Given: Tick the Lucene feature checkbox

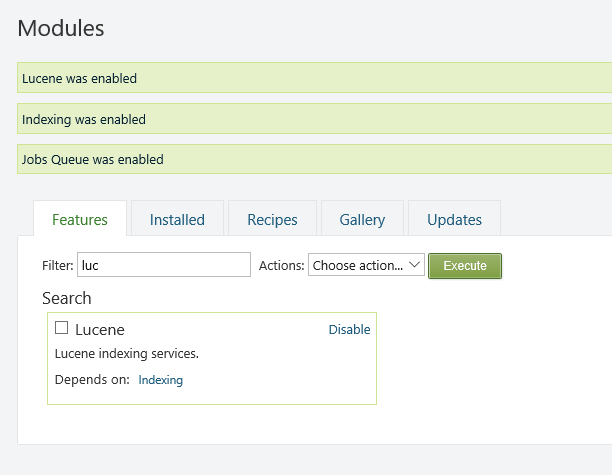Looking at the screenshot, I should (62, 328).
